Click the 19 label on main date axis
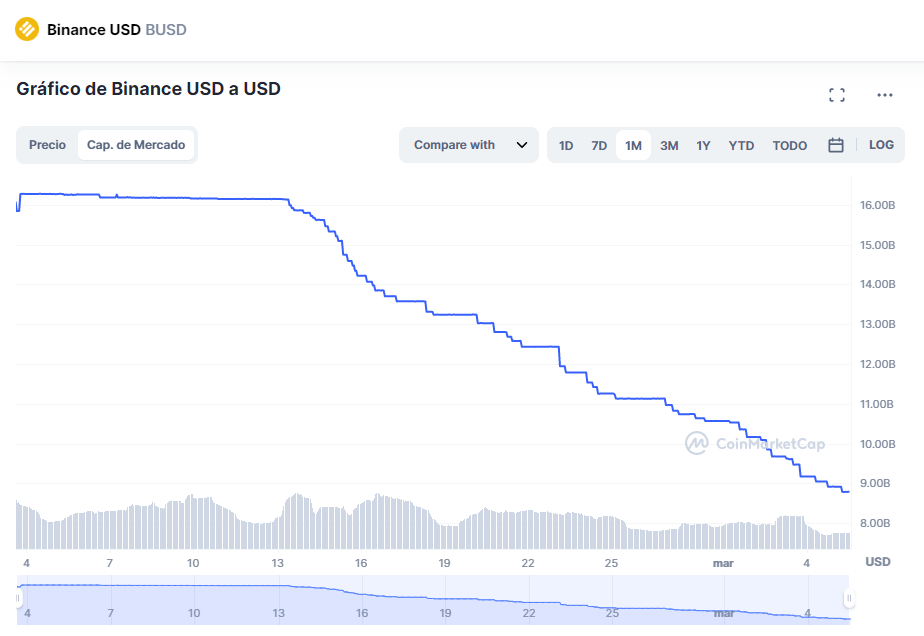Screen dimensions: 924x636 click(x=444, y=563)
